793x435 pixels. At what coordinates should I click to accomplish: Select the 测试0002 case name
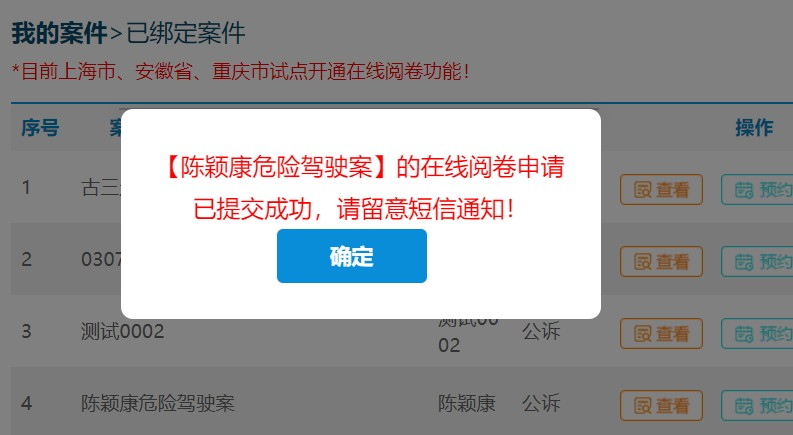click(x=122, y=332)
